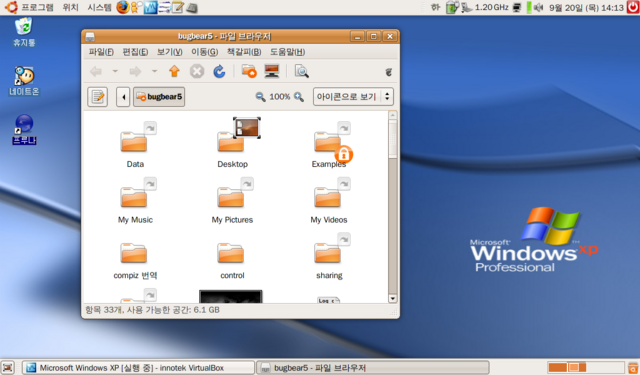Toggle the 한 input method indicator
Screen dimensions: 640x375
tap(436, 7)
